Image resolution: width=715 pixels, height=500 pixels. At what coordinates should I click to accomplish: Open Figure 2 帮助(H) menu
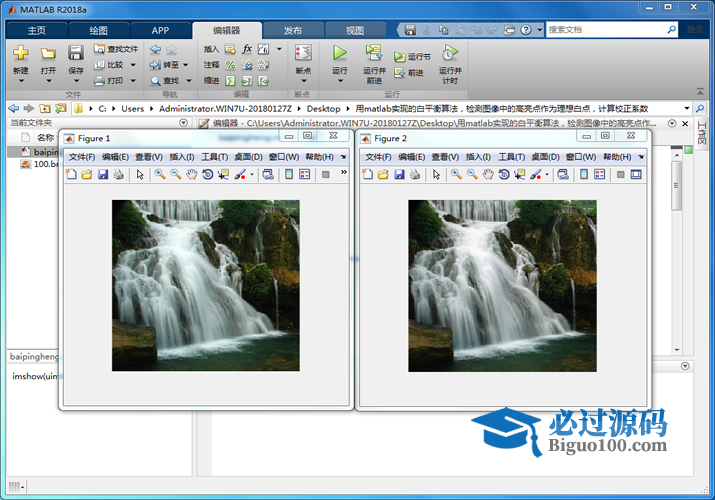coord(617,157)
